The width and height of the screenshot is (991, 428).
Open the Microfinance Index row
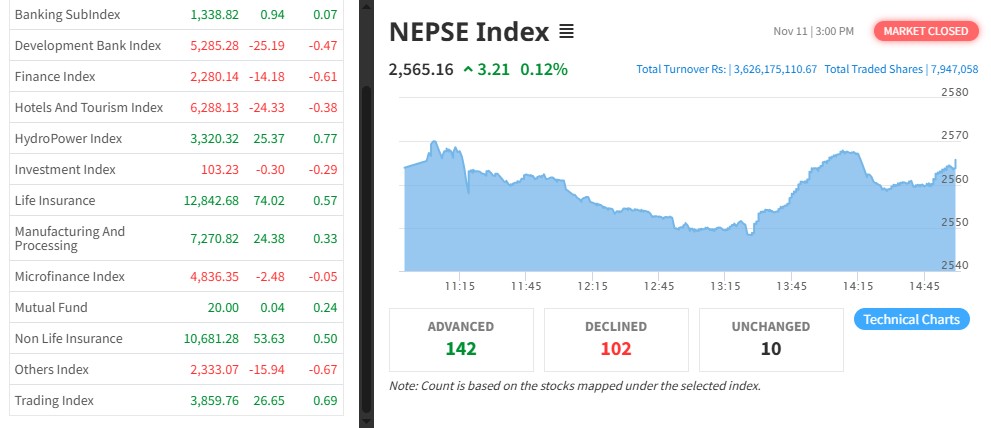(70, 276)
